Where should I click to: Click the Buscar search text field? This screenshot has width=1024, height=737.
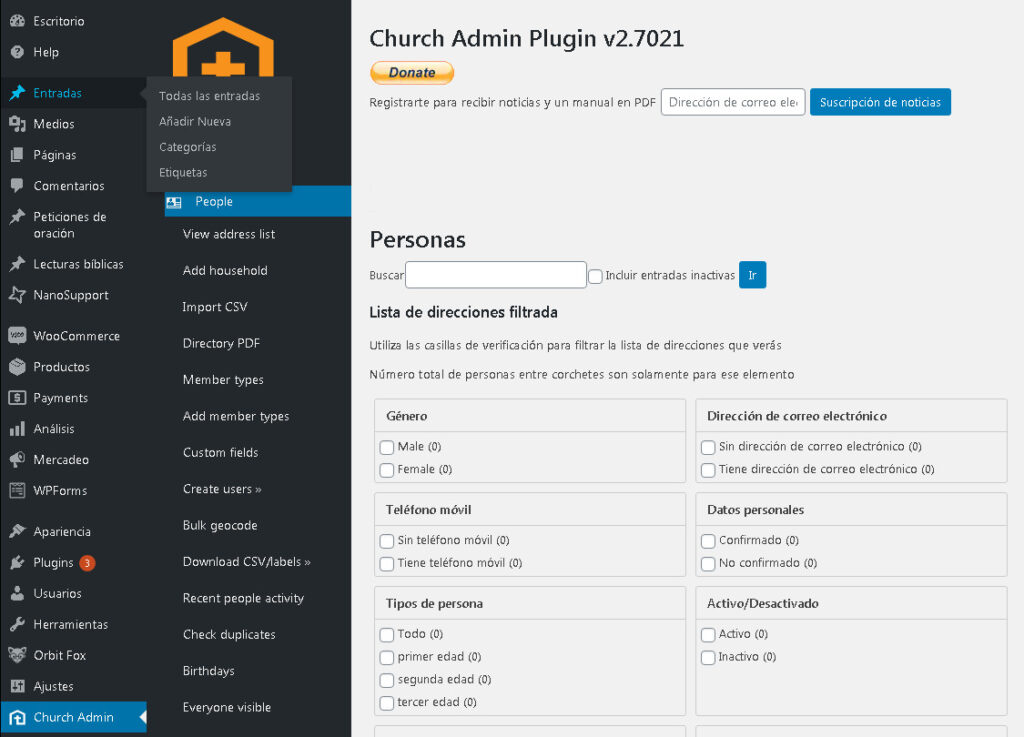click(x=495, y=275)
